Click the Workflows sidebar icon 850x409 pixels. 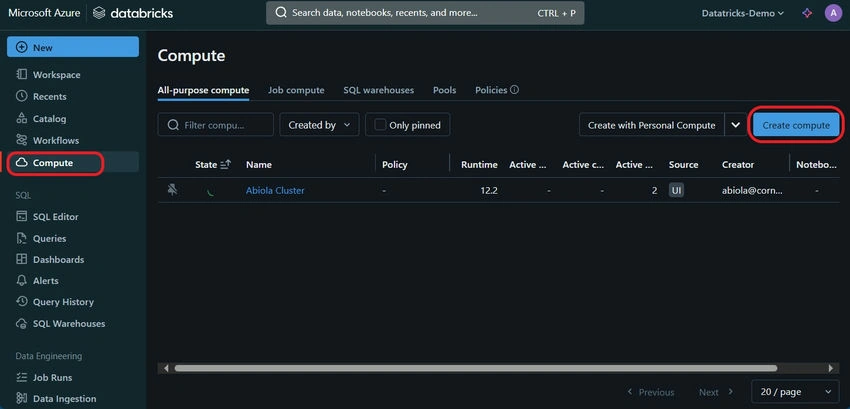22,140
